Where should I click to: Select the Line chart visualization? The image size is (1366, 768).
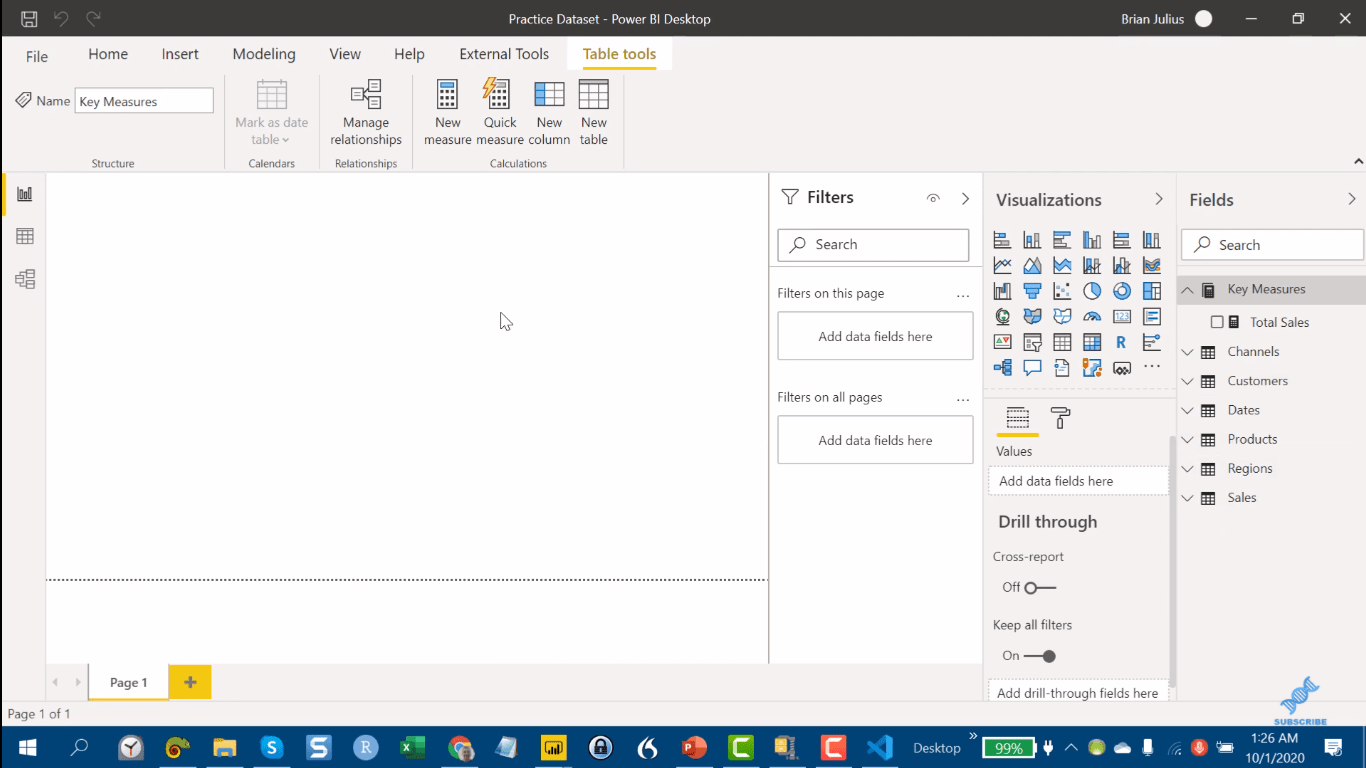tap(1002, 265)
